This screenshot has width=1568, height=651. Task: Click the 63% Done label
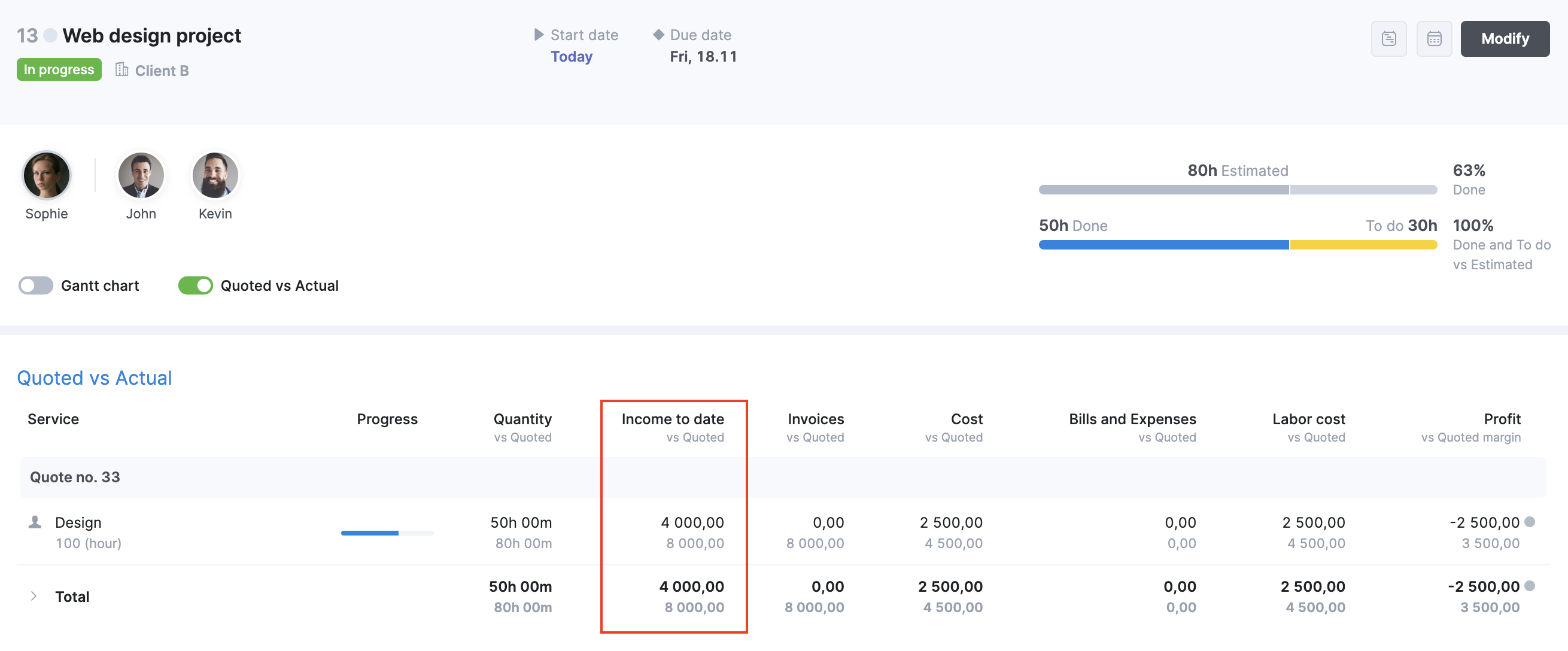tap(1469, 180)
